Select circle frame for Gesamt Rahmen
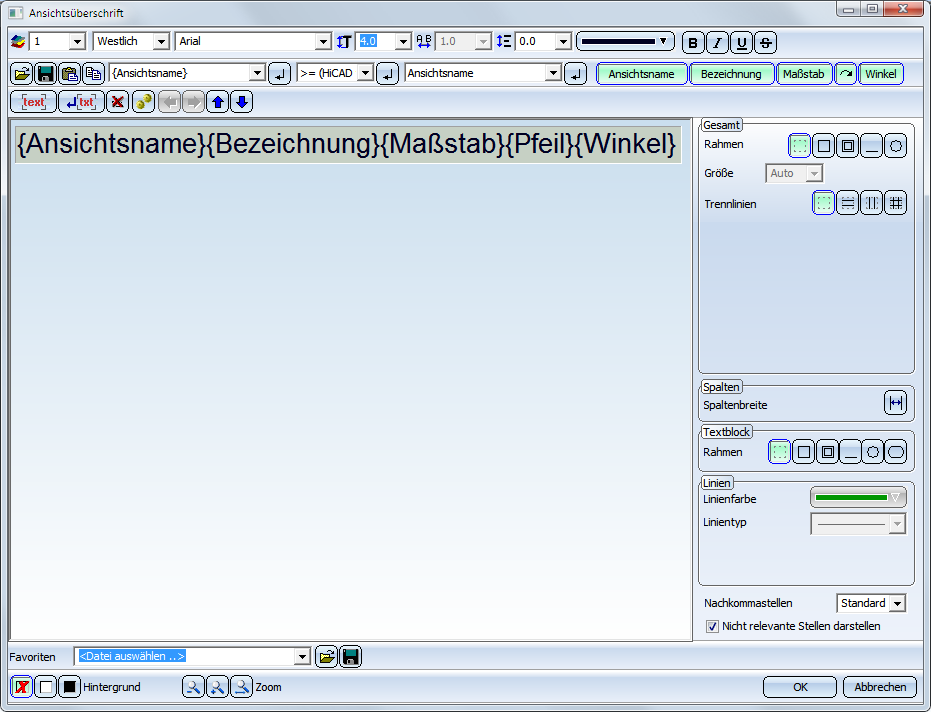The image size is (931, 712). 896,145
